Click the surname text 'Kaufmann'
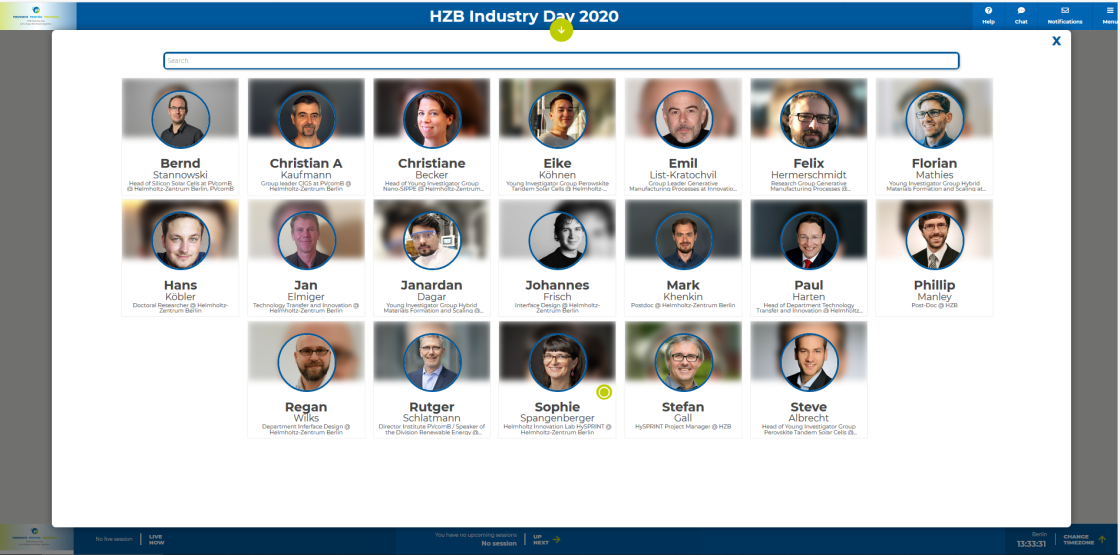The height and width of the screenshot is (555, 1120). [306, 175]
